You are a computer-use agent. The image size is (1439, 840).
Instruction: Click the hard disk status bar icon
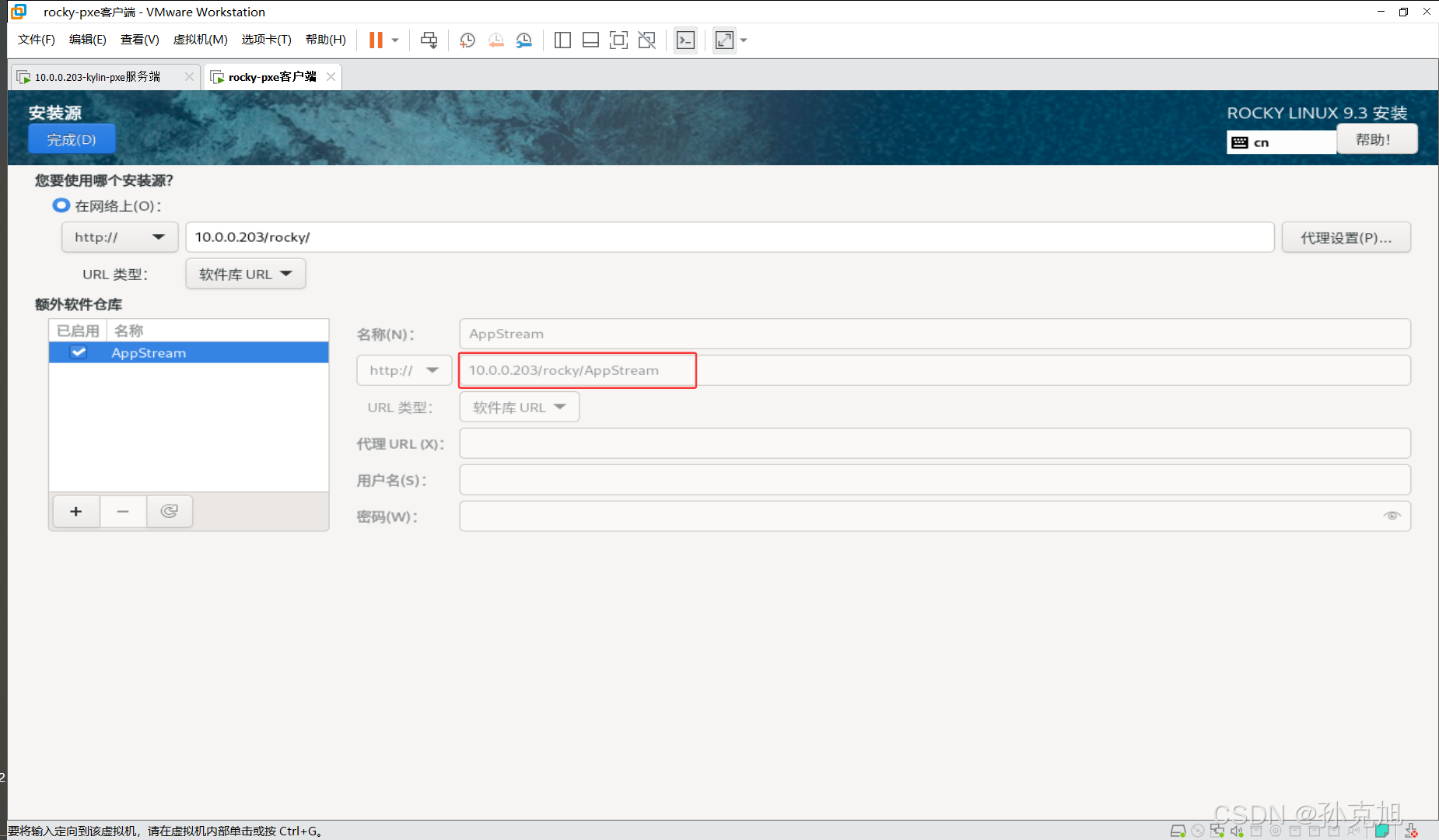pos(1178,831)
